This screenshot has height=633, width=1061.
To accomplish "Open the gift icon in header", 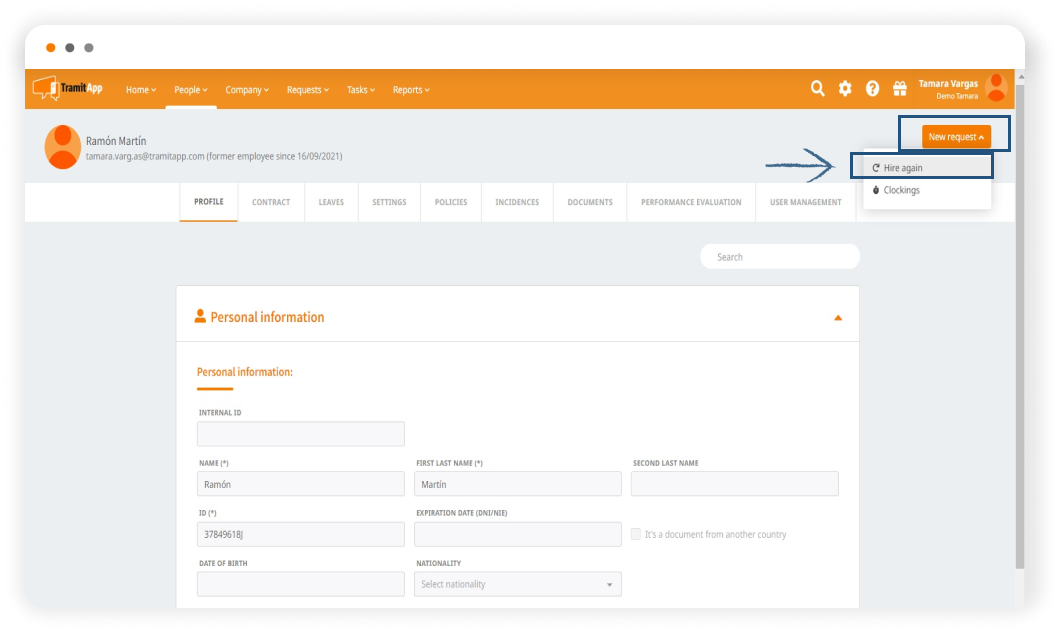I will point(899,89).
